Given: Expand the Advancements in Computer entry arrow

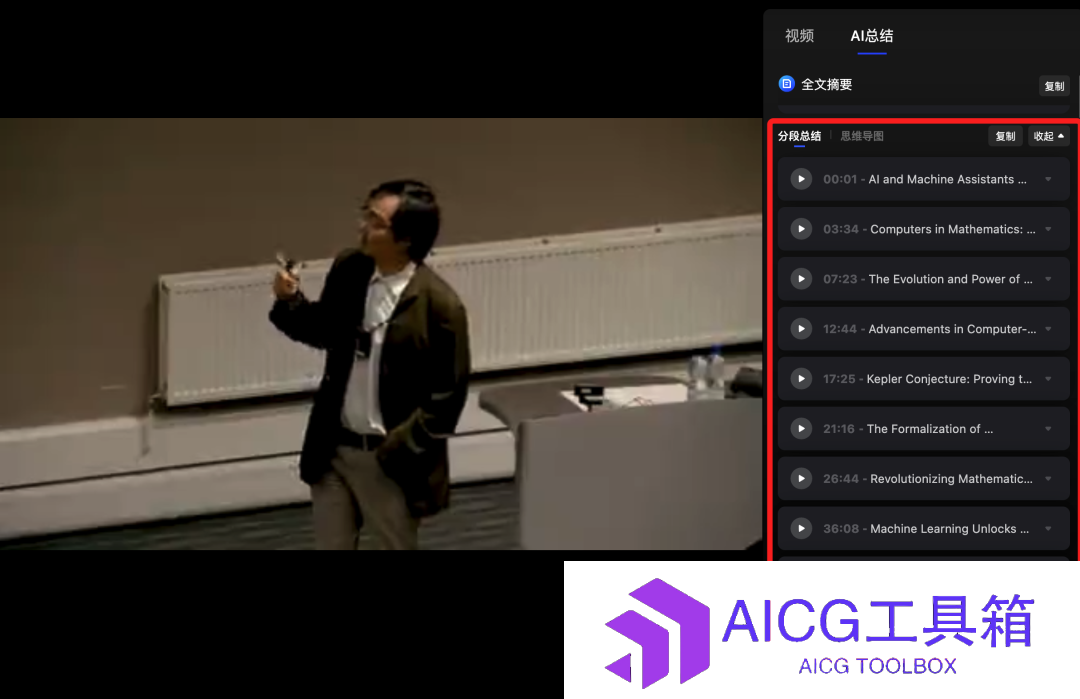Looking at the screenshot, I should (1048, 329).
